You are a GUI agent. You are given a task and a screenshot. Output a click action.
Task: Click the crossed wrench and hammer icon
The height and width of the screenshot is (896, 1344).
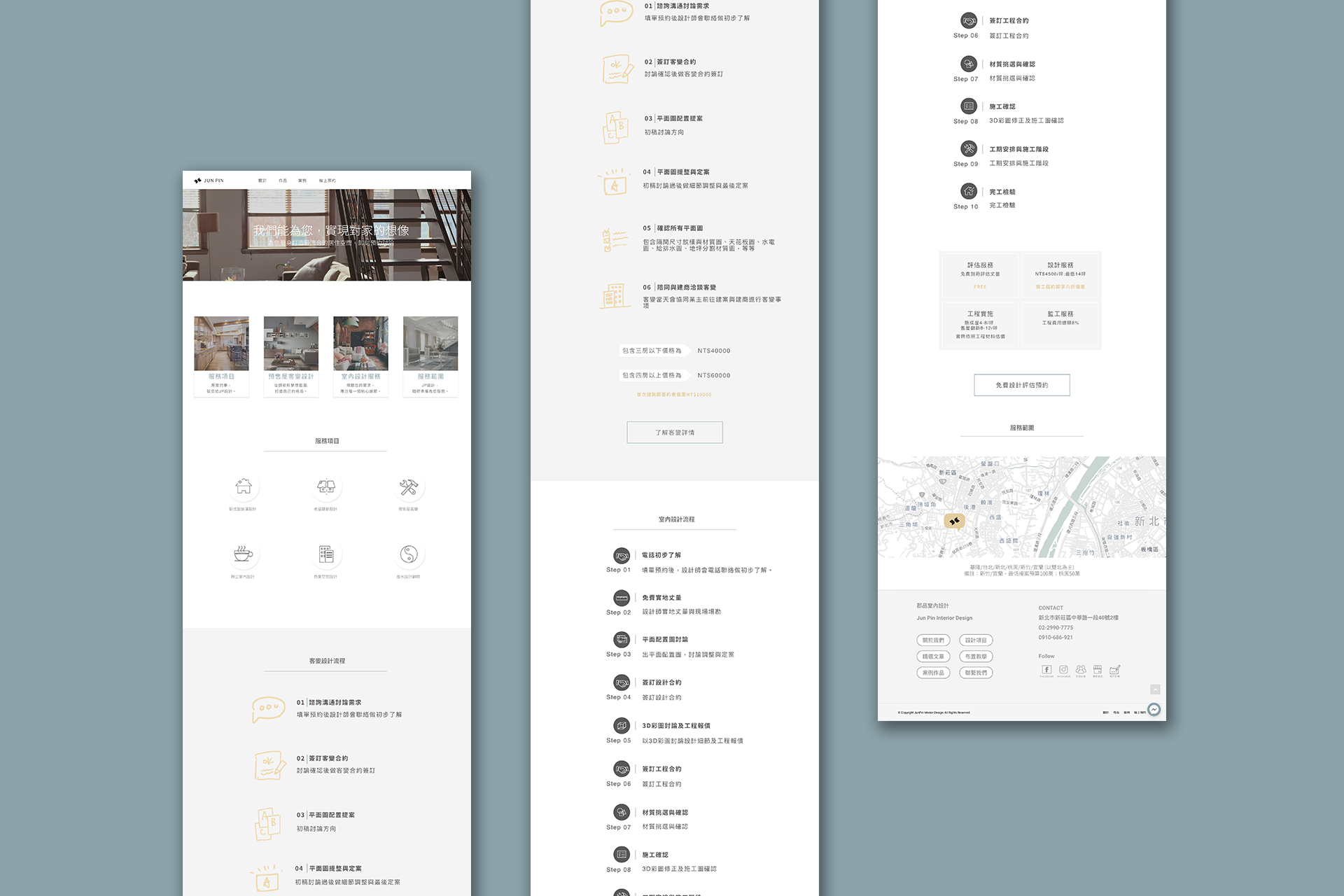[409, 486]
